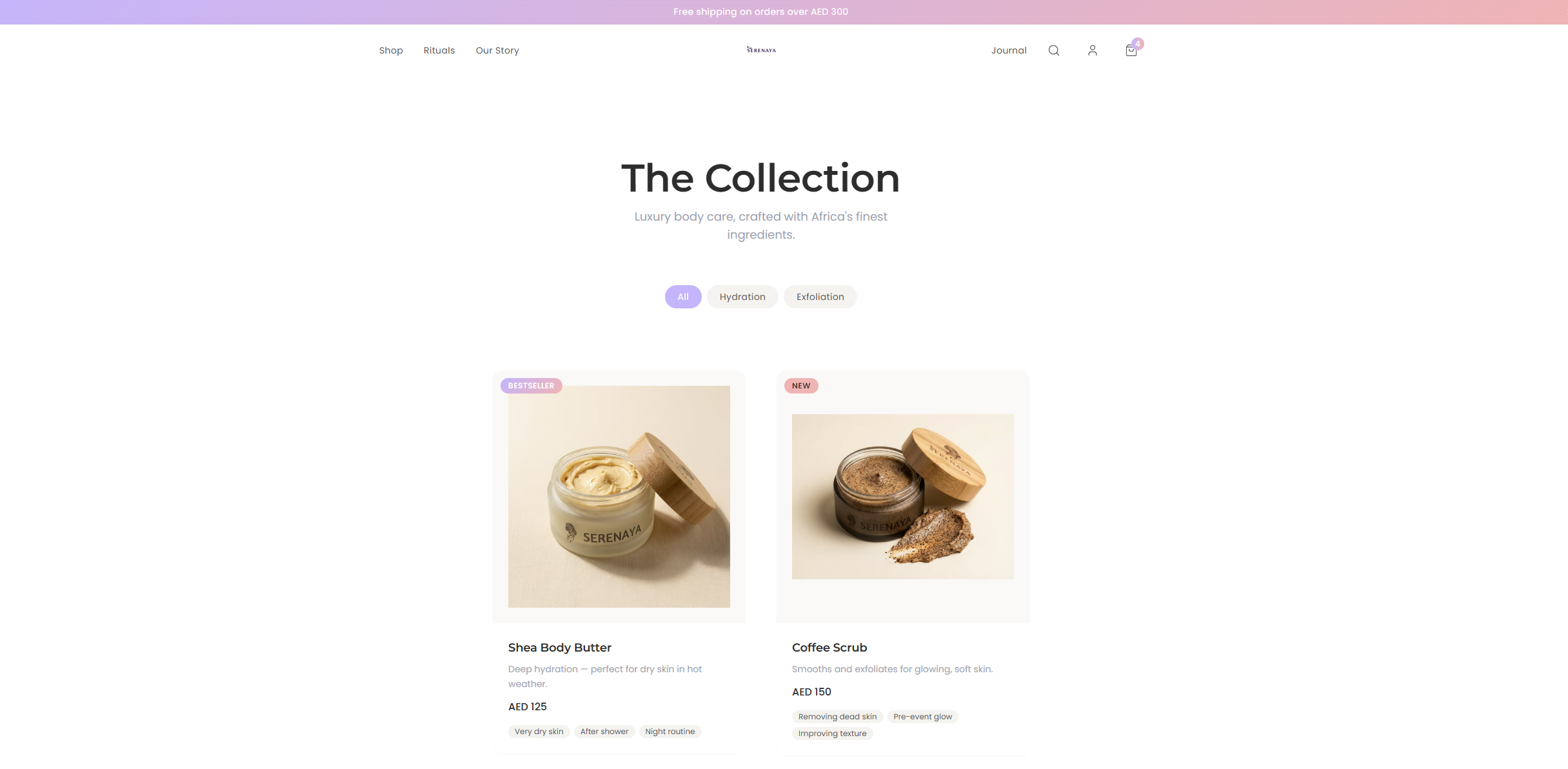Open the Journal link
The height and width of the screenshot is (769, 1568).
pyautogui.click(x=1009, y=50)
